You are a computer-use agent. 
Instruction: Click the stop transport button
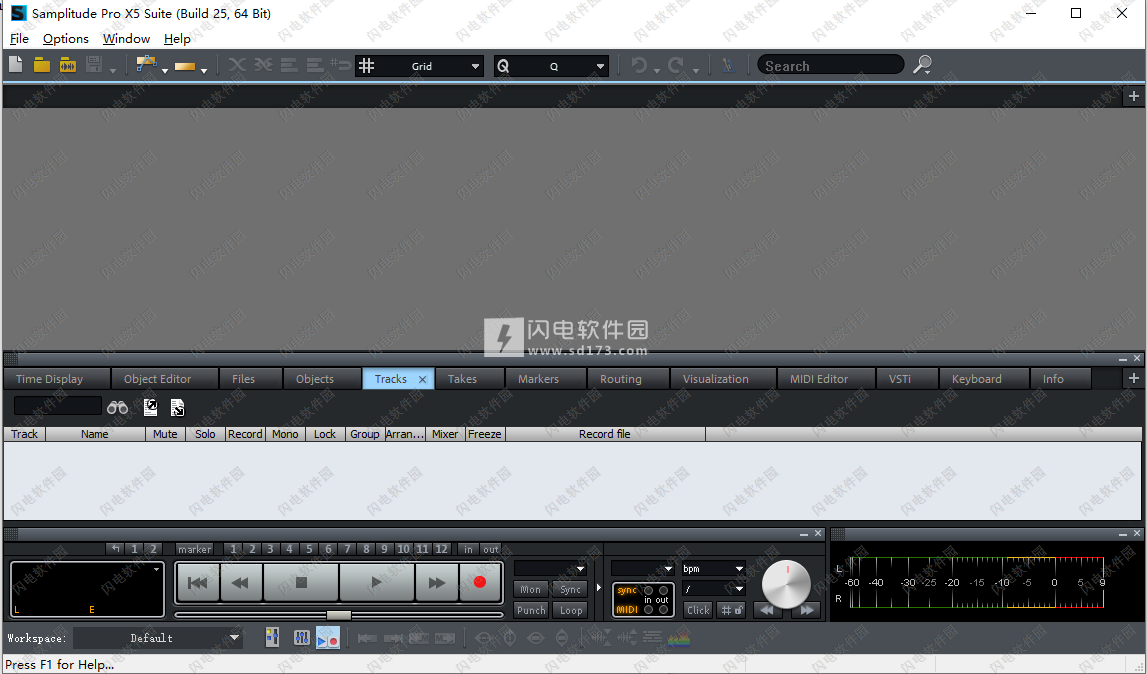(x=301, y=583)
